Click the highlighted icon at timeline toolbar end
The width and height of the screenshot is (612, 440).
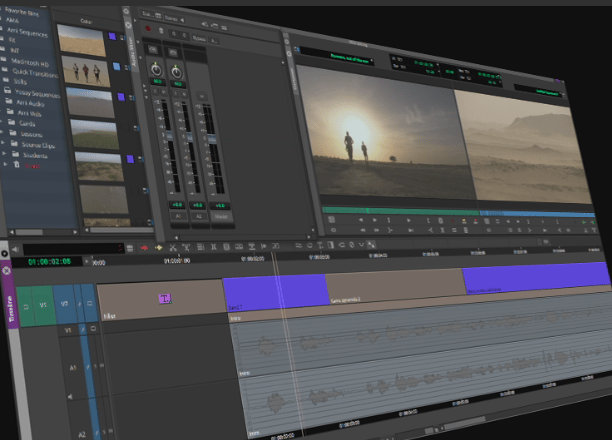pos(371,245)
